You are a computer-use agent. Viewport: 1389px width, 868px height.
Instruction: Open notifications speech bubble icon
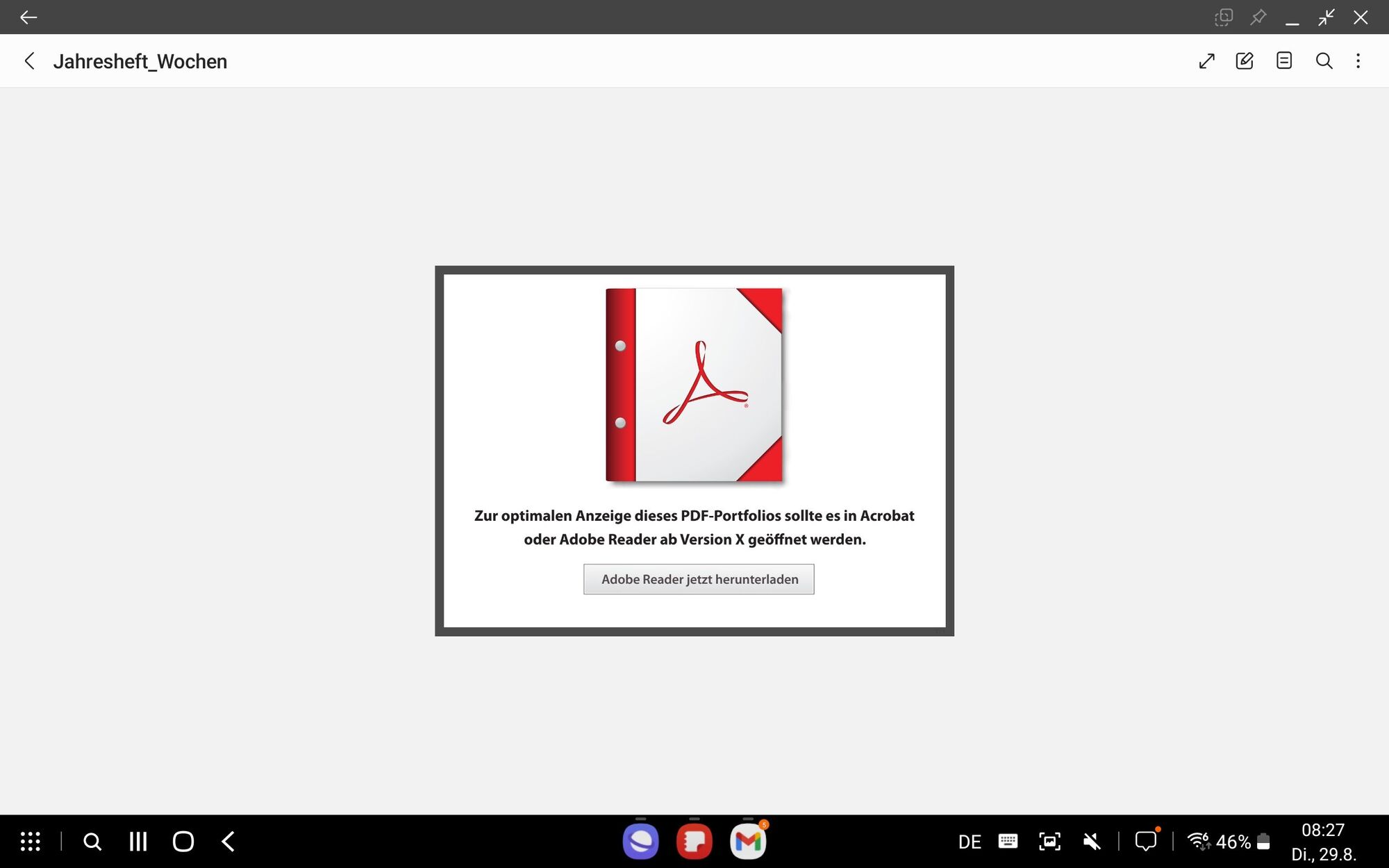1146,841
